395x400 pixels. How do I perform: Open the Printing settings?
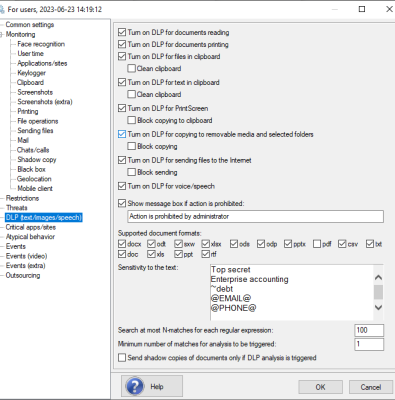28,112
